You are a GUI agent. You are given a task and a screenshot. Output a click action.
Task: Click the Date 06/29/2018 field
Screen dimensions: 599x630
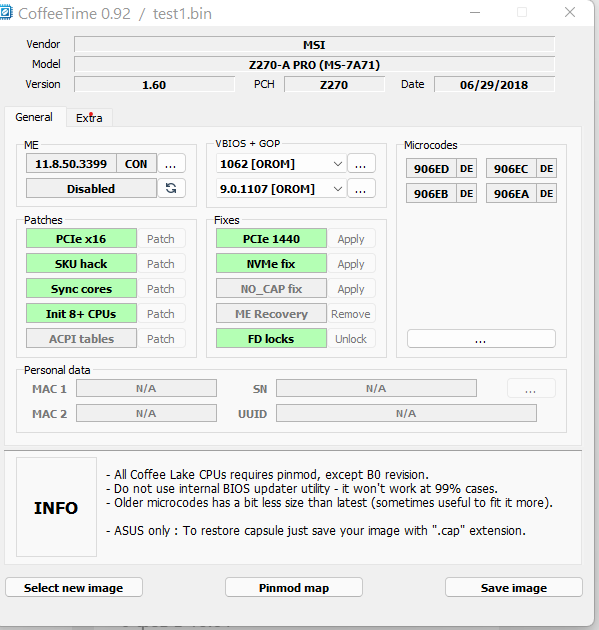pos(495,84)
